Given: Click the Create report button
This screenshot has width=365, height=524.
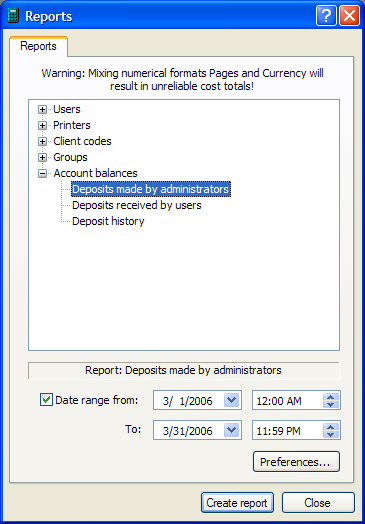Looking at the screenshot, I should 237,503.
